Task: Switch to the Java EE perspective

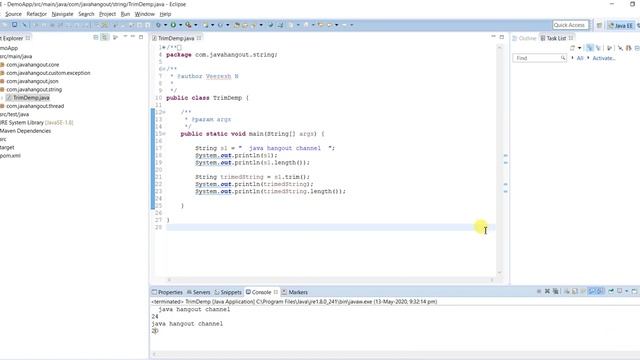Action: [x=620, y=25]
